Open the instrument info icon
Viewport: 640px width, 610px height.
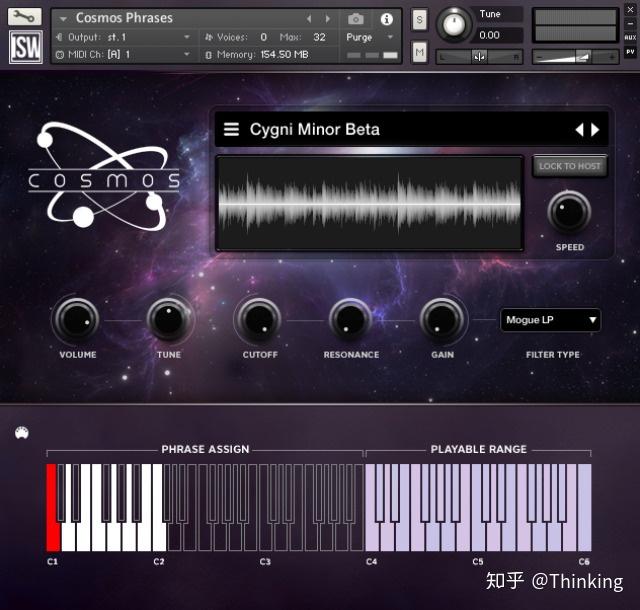[387, 19]
